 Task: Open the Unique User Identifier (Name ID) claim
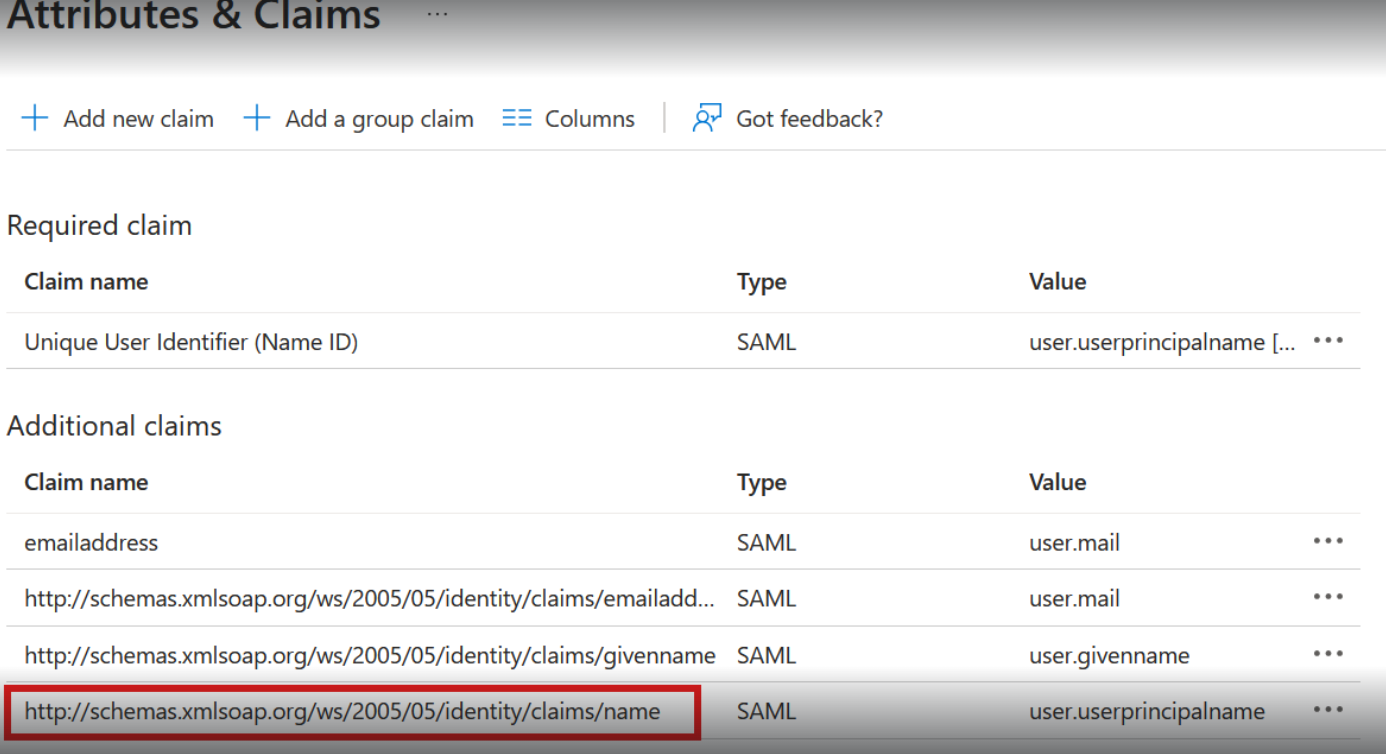click(x=191, y=342)
